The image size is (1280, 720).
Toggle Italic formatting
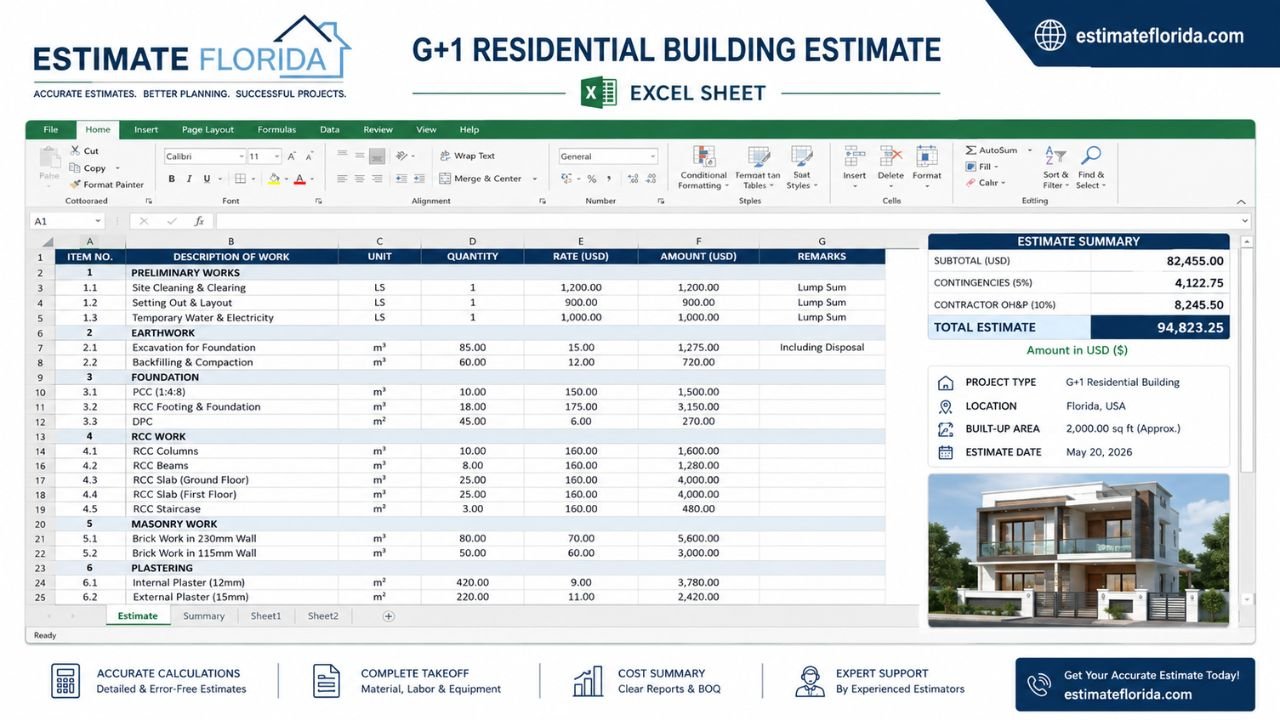189,179
